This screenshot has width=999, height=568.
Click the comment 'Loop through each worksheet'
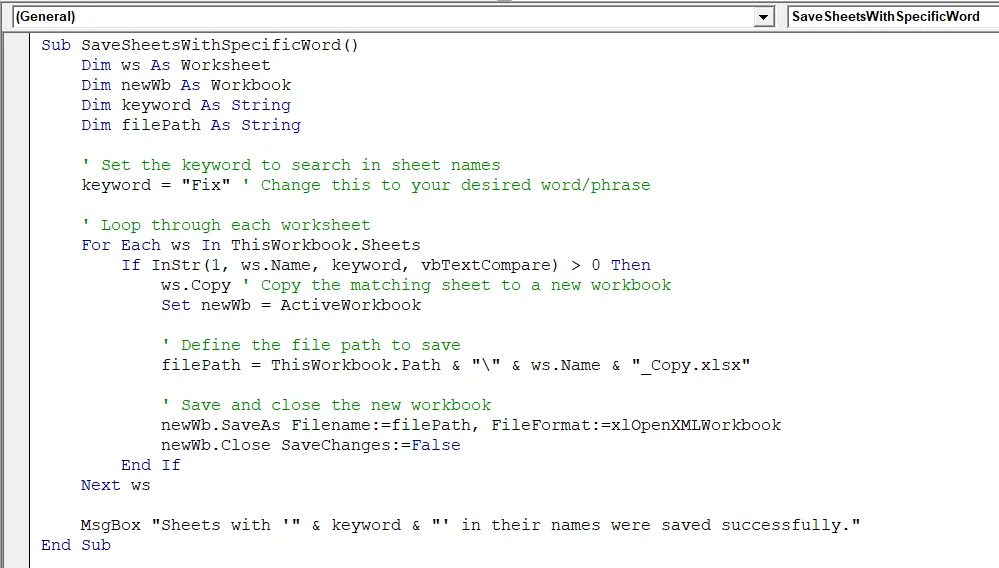pyautogui.click(x=226, y=225)
